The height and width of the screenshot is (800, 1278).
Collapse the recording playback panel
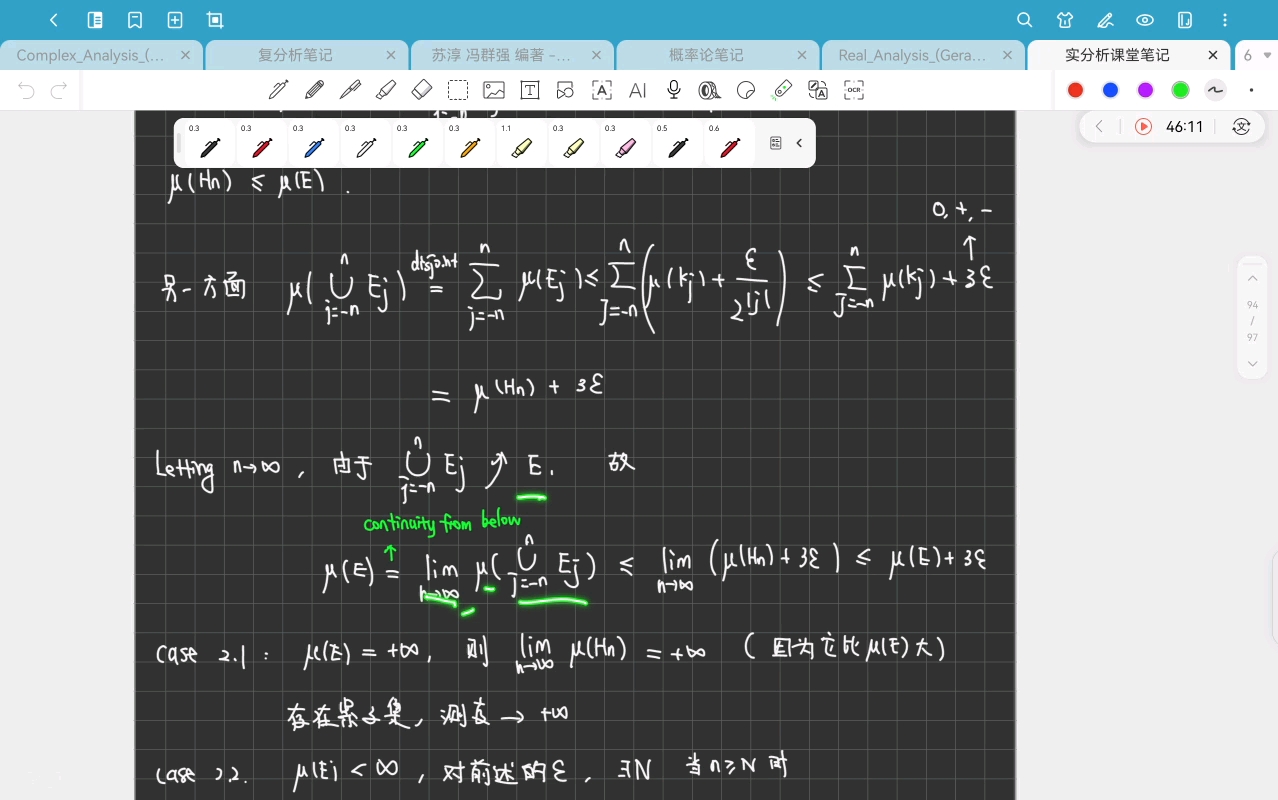click(1099, 126)
